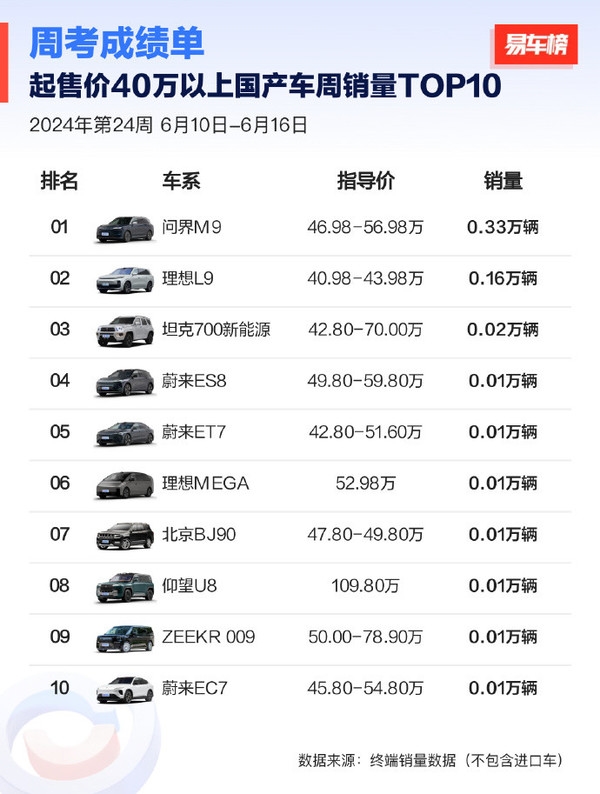This screenshot has width=600, height=794.
Task: Click the 蔚来ET7 sedan image
Action: click(125, 433)
